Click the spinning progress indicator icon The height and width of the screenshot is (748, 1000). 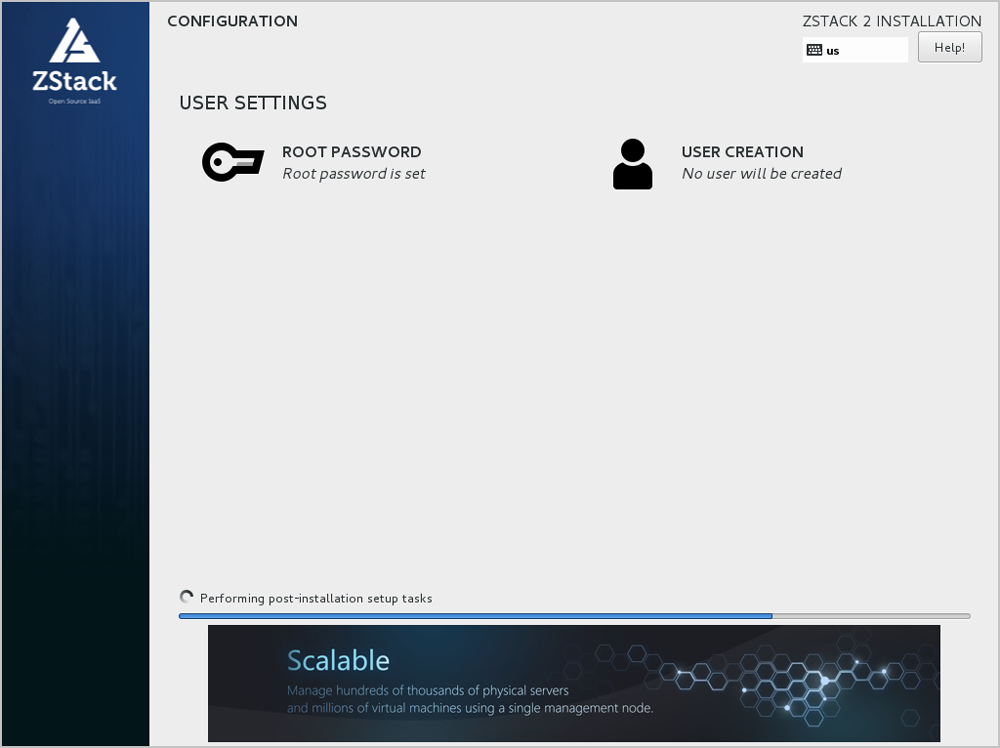186,597
